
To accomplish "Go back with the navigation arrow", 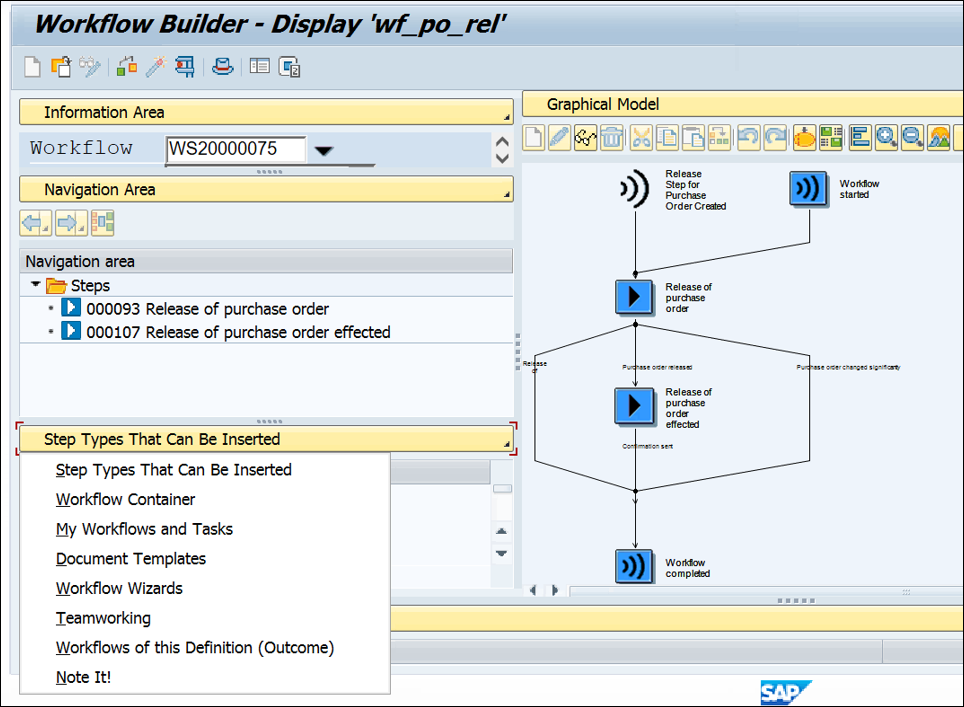I will click(x=33, y=222).
